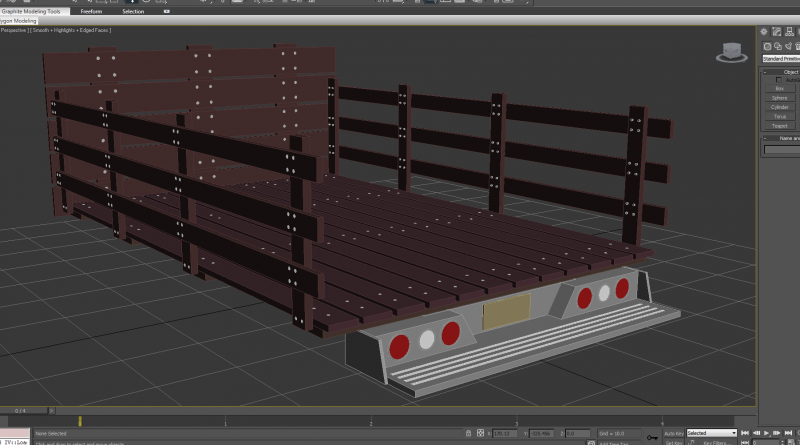Switch to the Freeform tab
This screenshot has width=800, height=445.
click(91, 11)
